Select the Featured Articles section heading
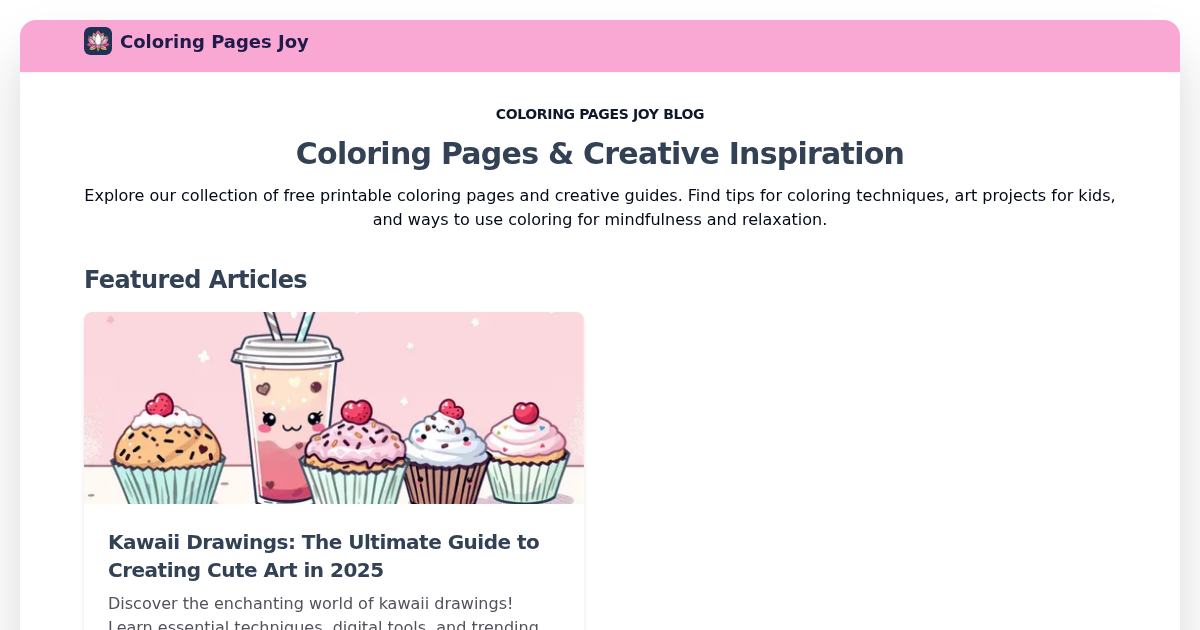Image resolution: width=1200 pixels, height=630 pixels. (195, 280)
